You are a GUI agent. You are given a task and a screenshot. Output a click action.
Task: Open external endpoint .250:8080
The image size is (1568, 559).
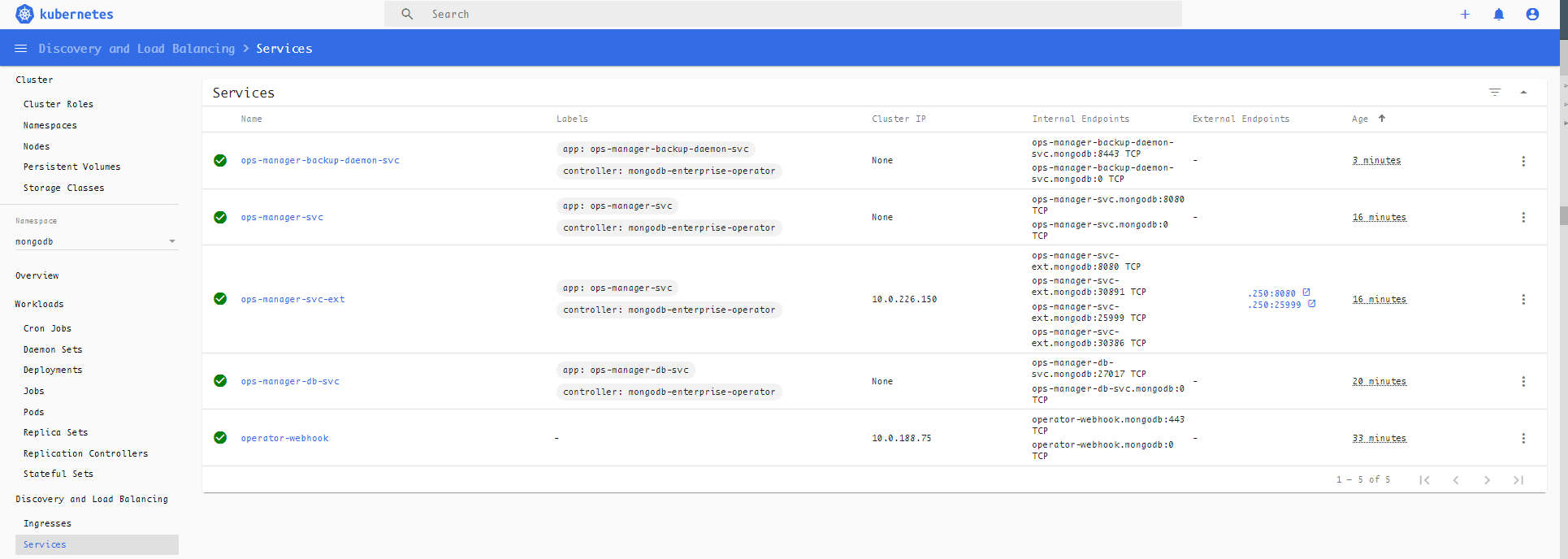click(1272, 293)
